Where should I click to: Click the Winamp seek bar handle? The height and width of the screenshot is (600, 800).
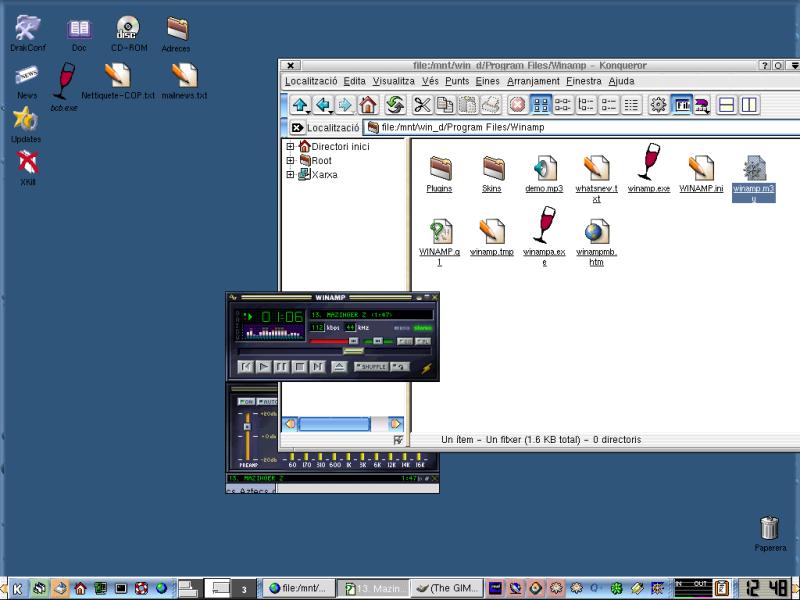(x=353, y=351)
